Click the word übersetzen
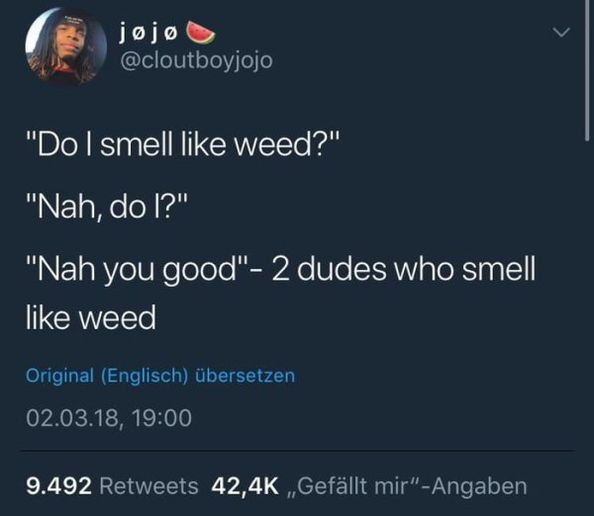 [x=245, y=375]
